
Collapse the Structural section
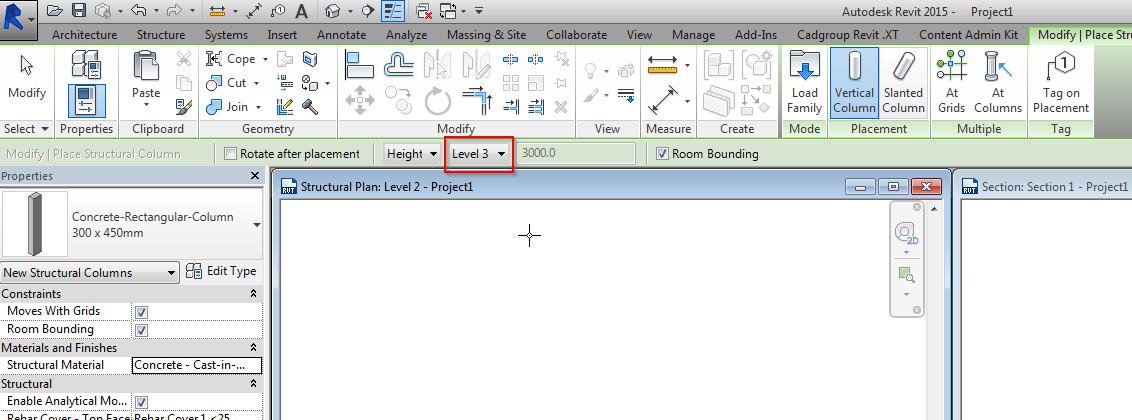point(253,384)
